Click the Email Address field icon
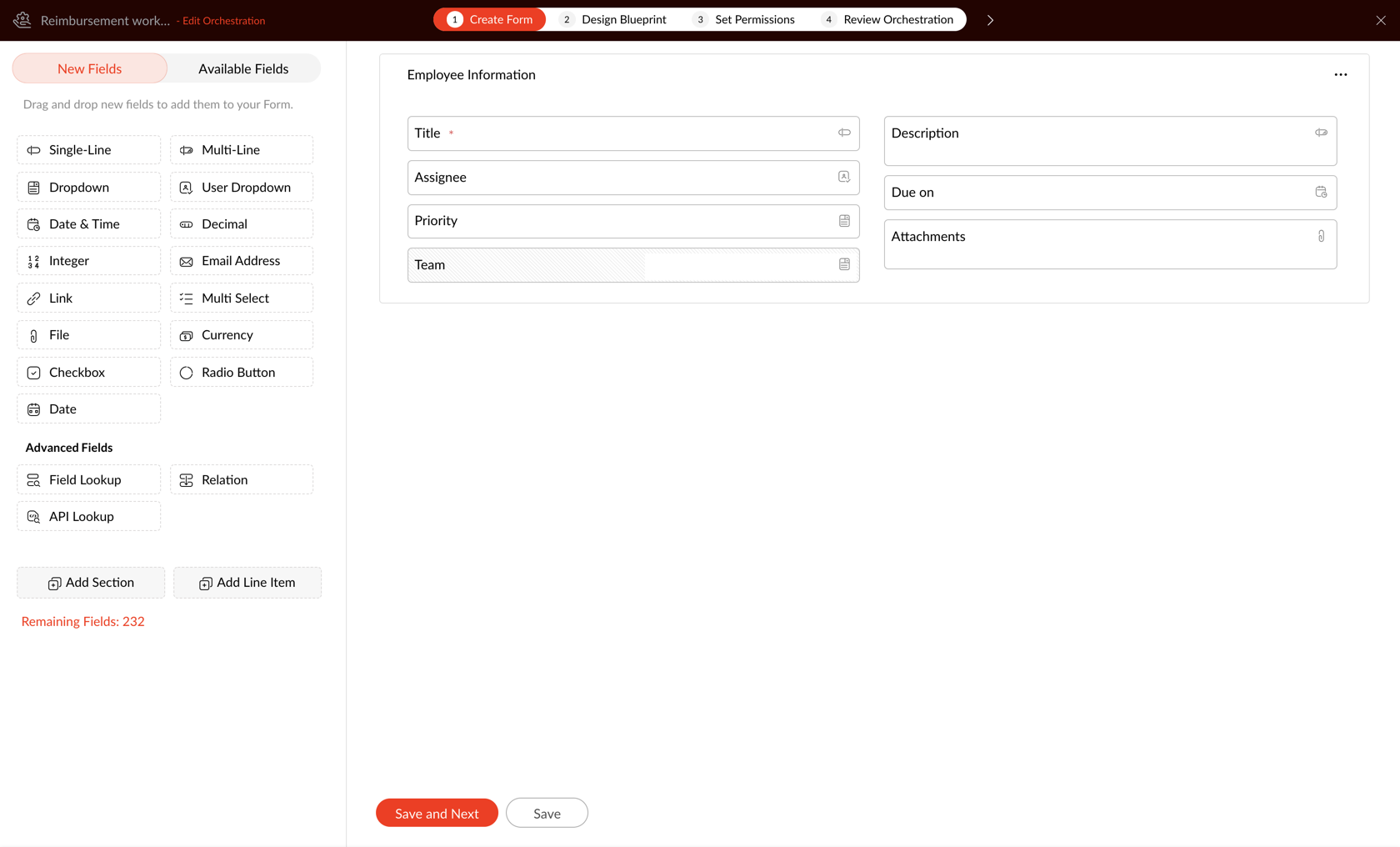 pos(186,262)
